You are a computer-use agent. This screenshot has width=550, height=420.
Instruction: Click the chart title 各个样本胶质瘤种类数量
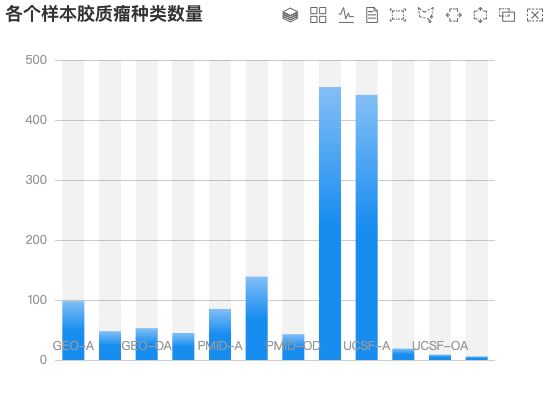pos(104,14)
